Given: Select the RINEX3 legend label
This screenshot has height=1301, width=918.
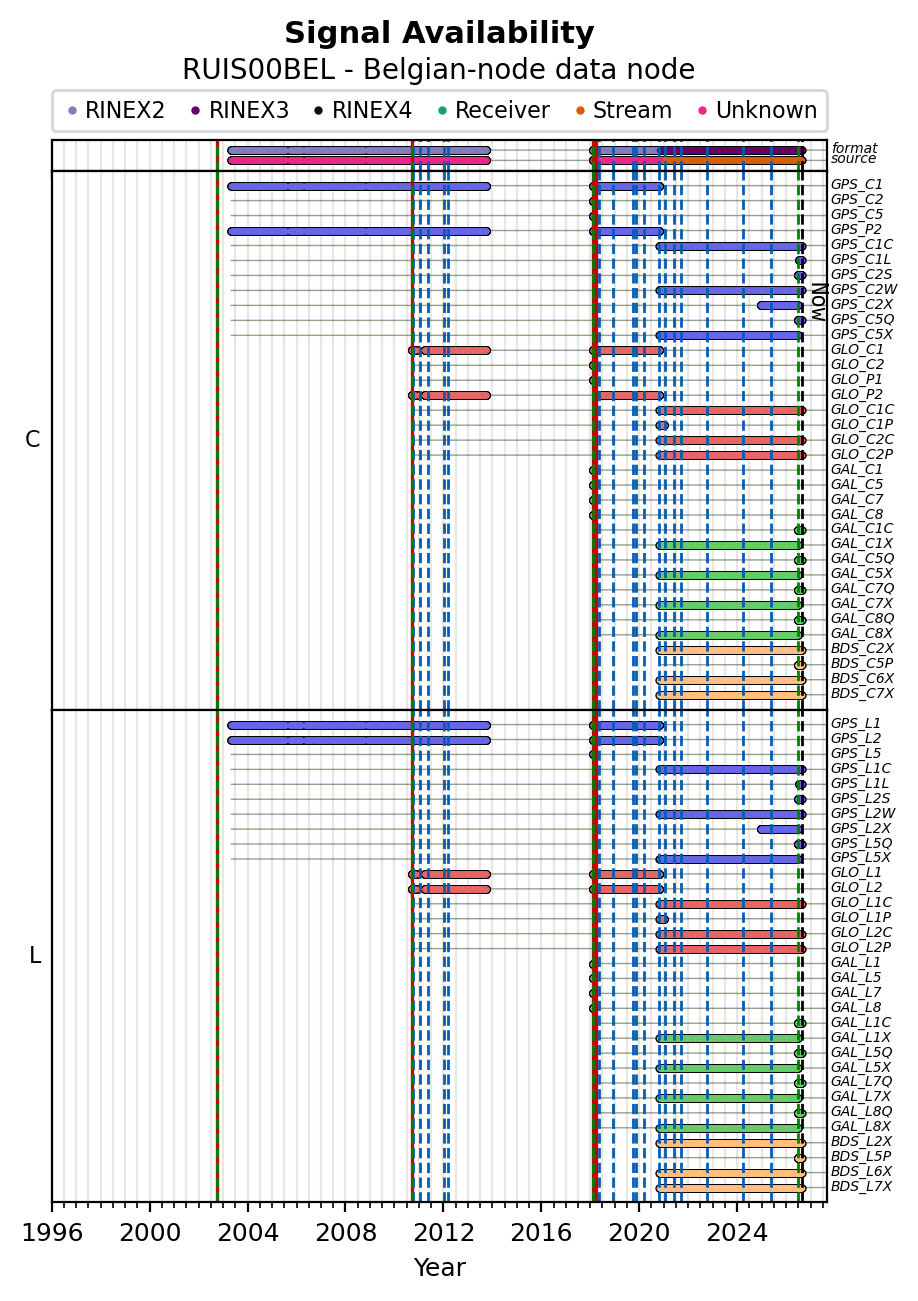Looking at the screenshot, I should pos(248,111).
